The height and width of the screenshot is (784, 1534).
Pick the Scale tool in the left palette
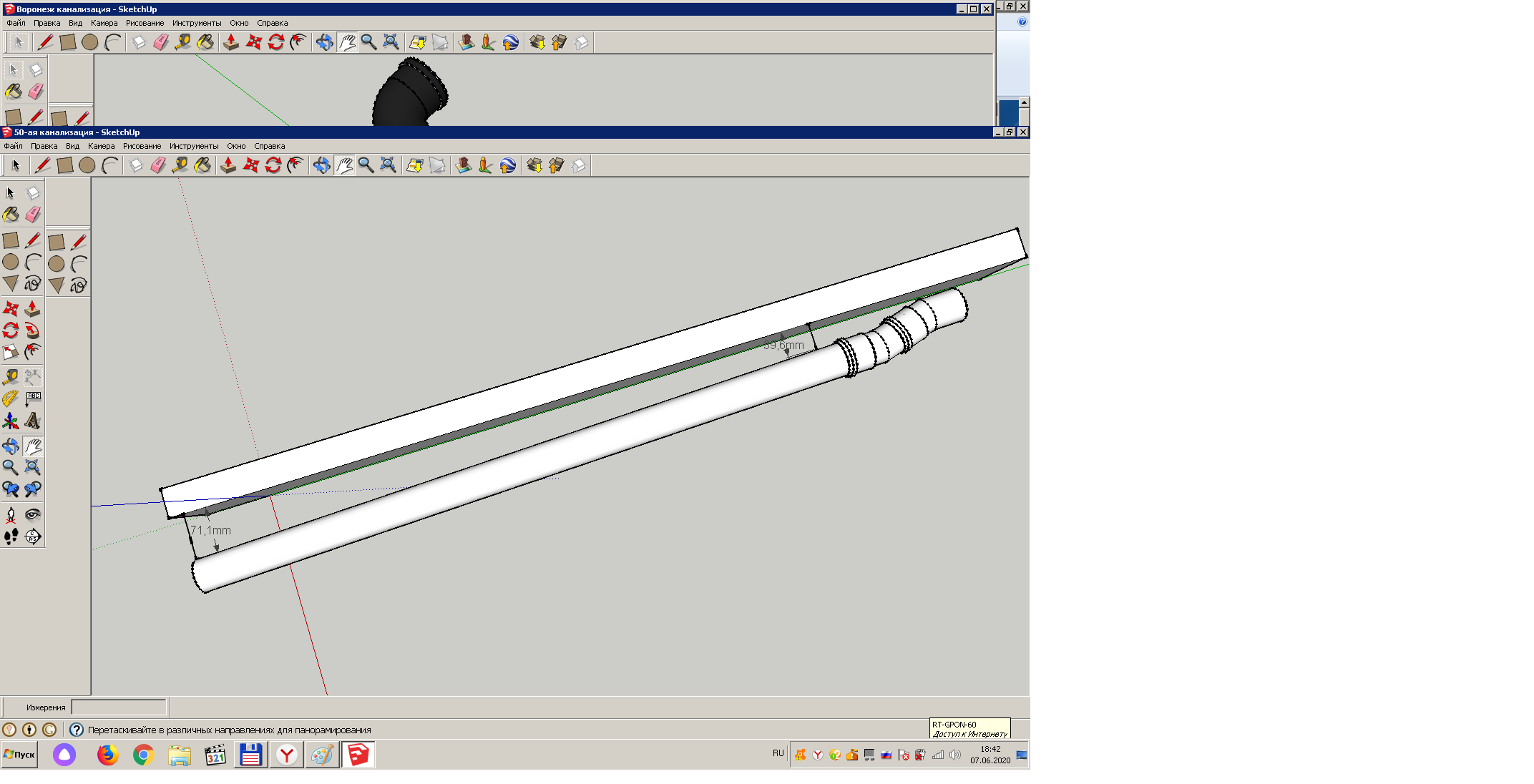tap(11, 352)
